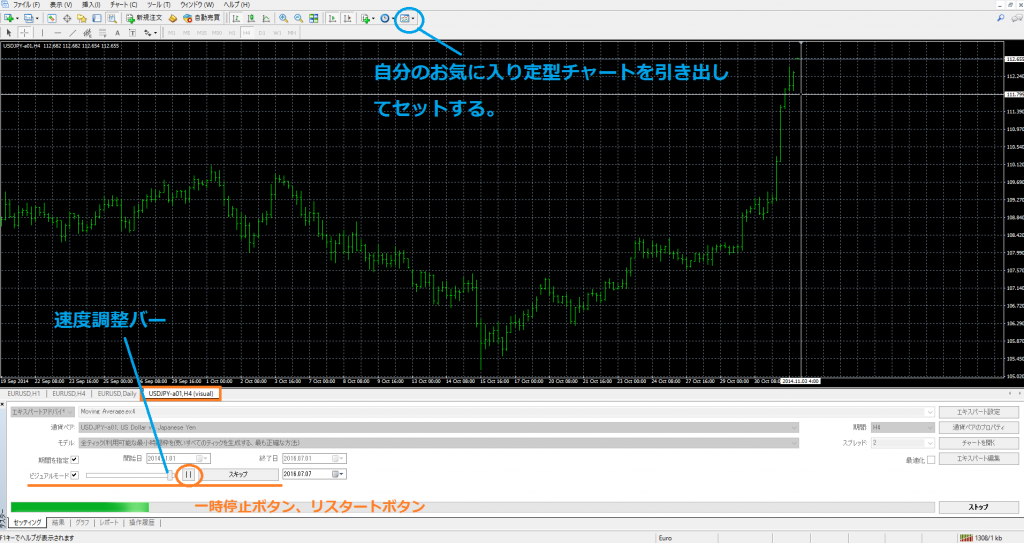Select the equidistant channel tool
Image resolution: width=1024 pixels, height=543 pixels.
tap(88, 33)
